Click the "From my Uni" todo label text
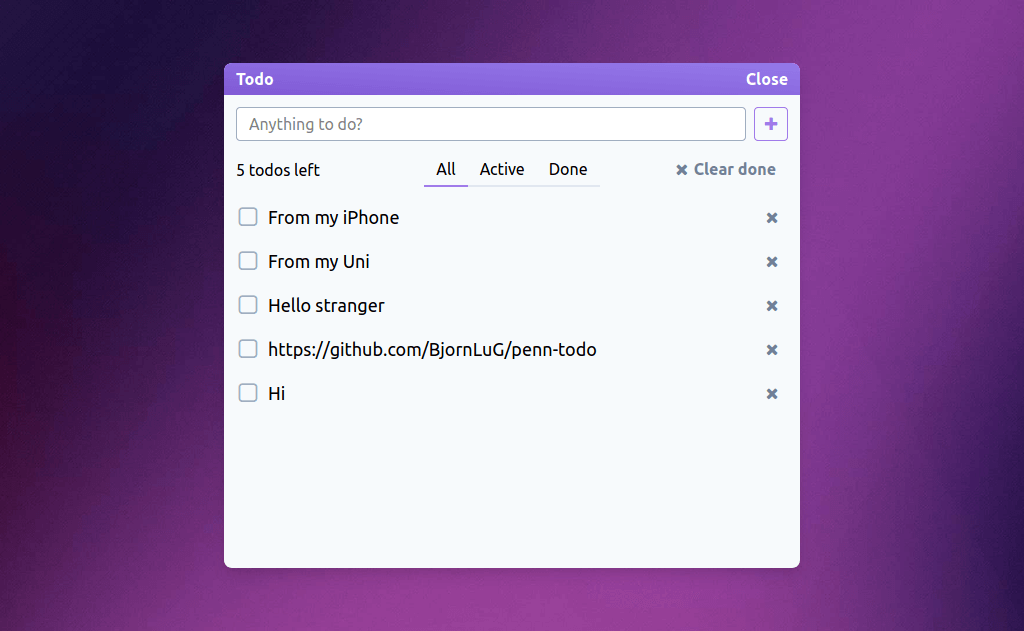Image resolution: width=1024 pixels, height=631 pixels. (x=319, y=262)
